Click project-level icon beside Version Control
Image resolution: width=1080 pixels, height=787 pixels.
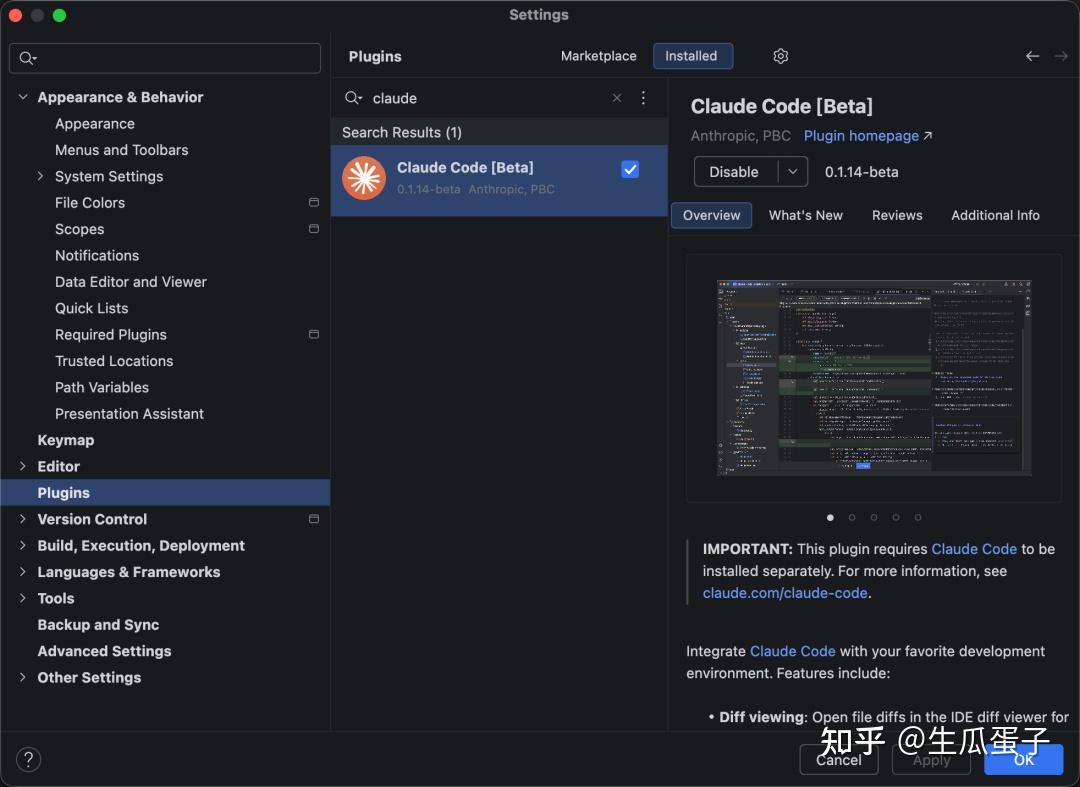tap(313, 518)
